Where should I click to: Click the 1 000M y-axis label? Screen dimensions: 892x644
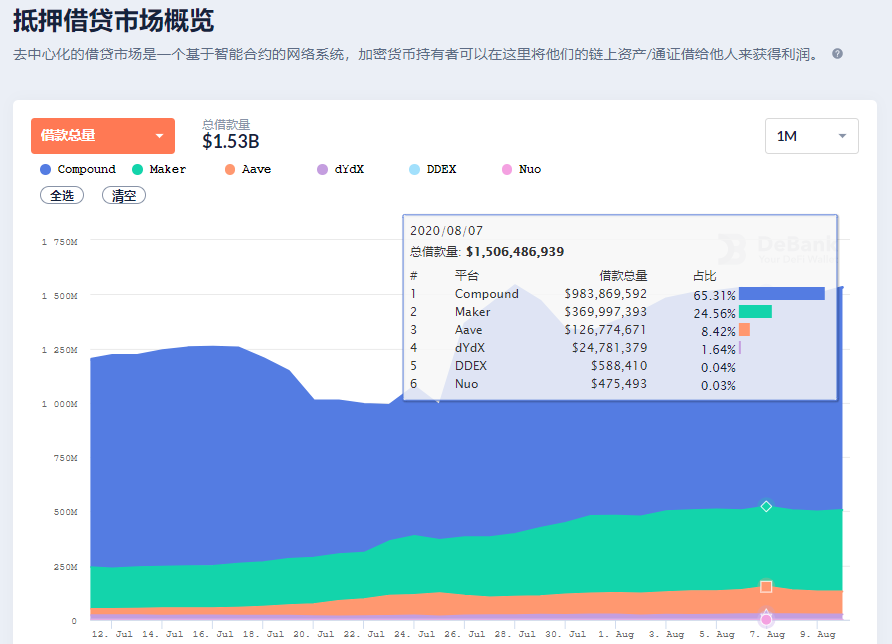pos(59,404)
